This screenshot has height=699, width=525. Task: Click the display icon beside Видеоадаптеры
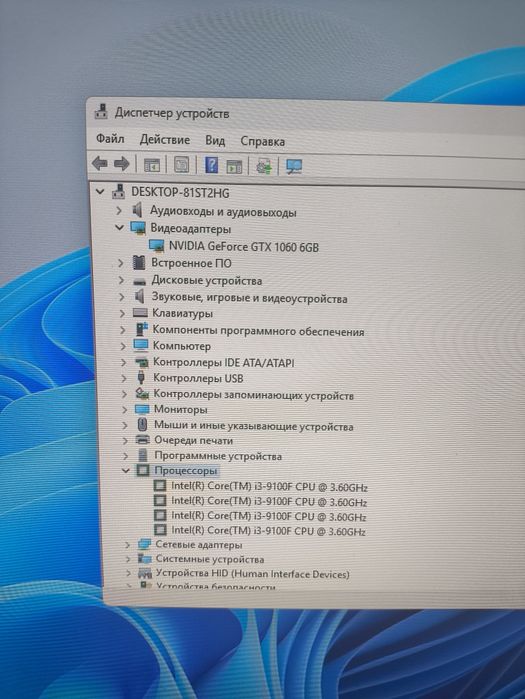pyautogui.click(x=138, y=228)
